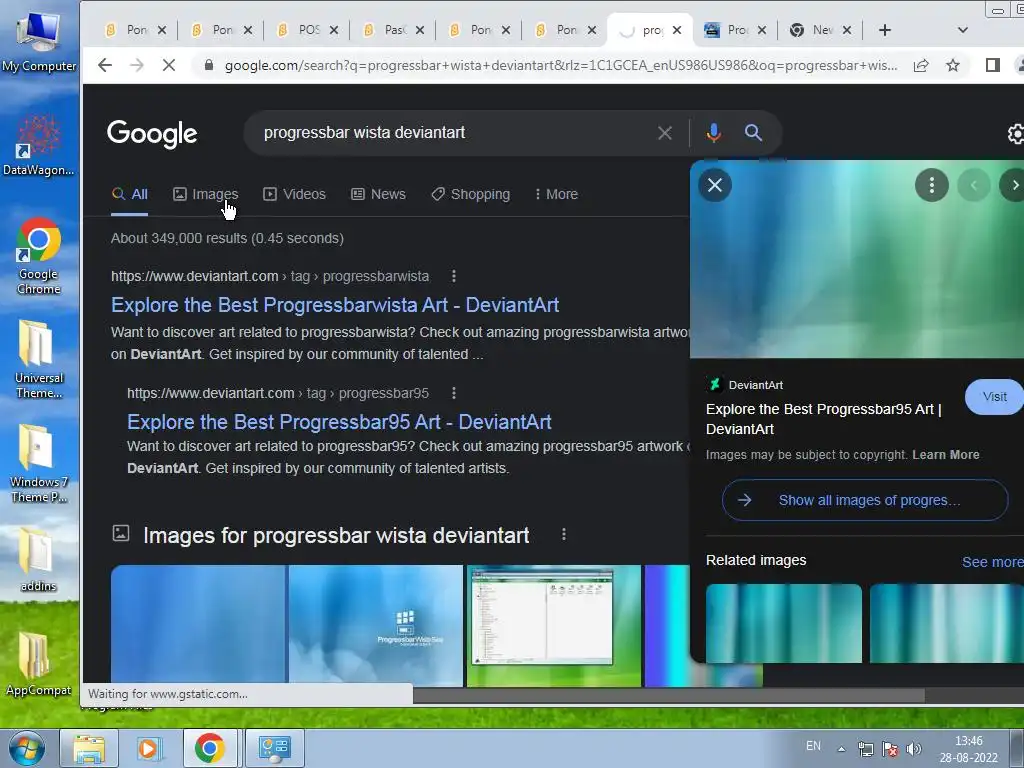This screenshot has width=1024, height=768.
Task: Click the magnifying glass search button
Action: click(753, 133)
